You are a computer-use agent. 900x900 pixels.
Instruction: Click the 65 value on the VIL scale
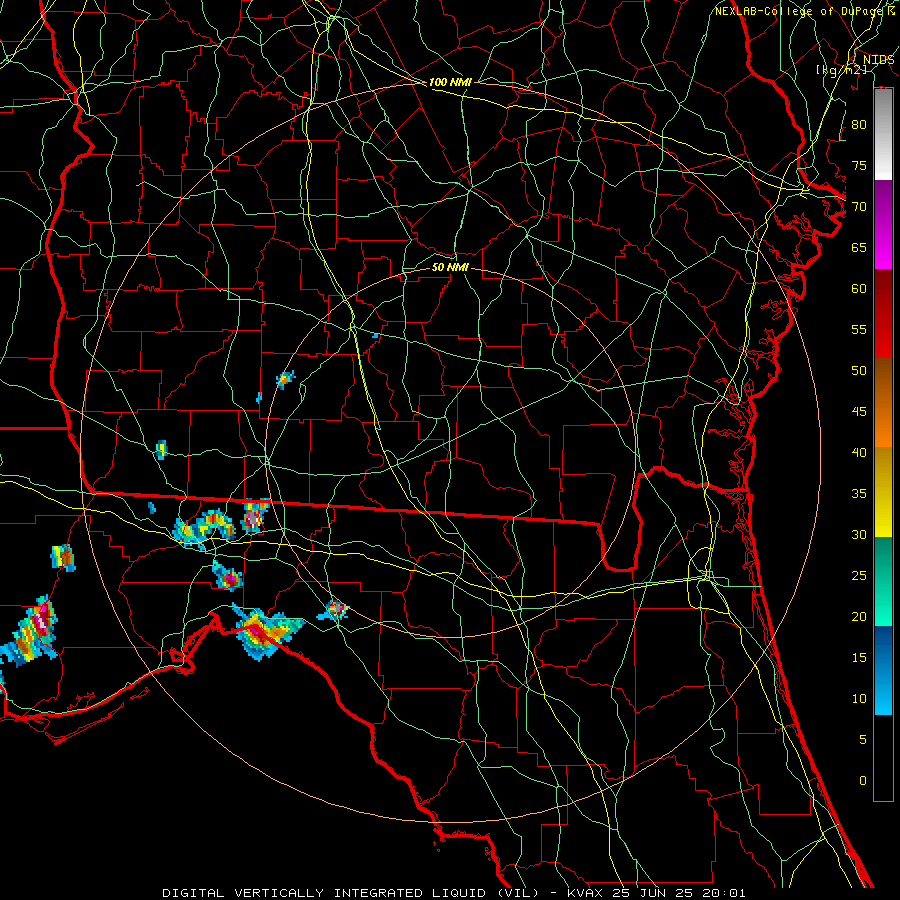coord(859,247)
